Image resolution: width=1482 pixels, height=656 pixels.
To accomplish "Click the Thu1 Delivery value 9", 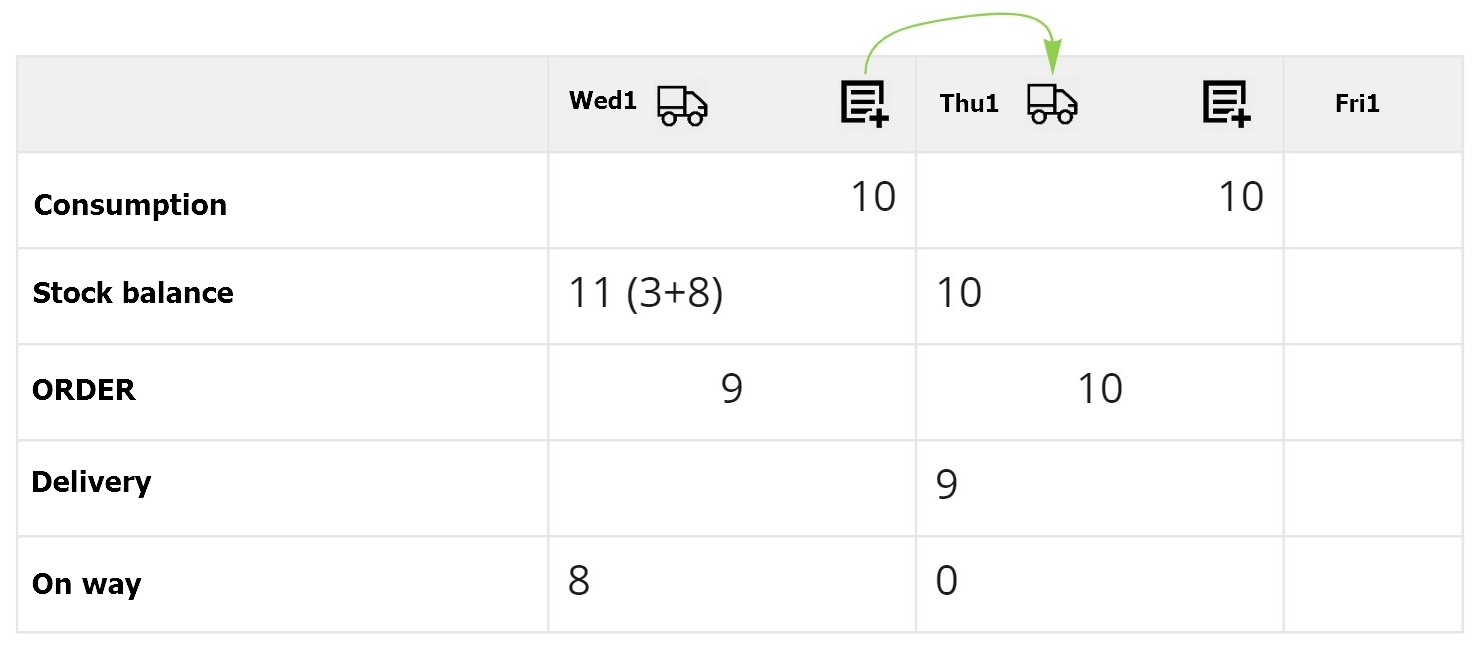I will coord(947,485).
